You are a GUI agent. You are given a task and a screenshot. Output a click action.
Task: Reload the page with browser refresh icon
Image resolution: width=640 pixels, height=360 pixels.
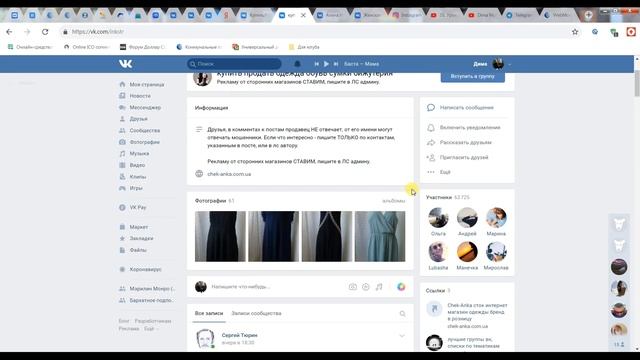coord(45,32)
